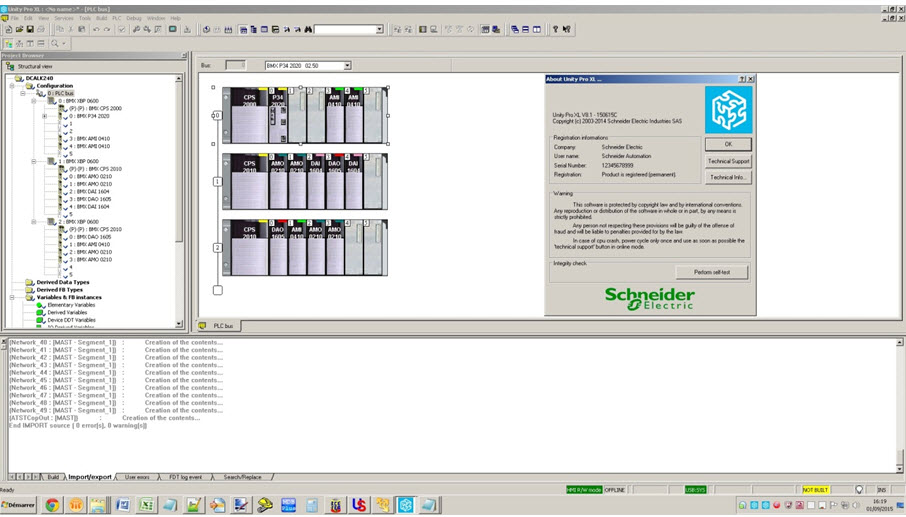906x517 pixels.
Task: Select the Derived Data Types tree item
Action: tap(62, 282)
